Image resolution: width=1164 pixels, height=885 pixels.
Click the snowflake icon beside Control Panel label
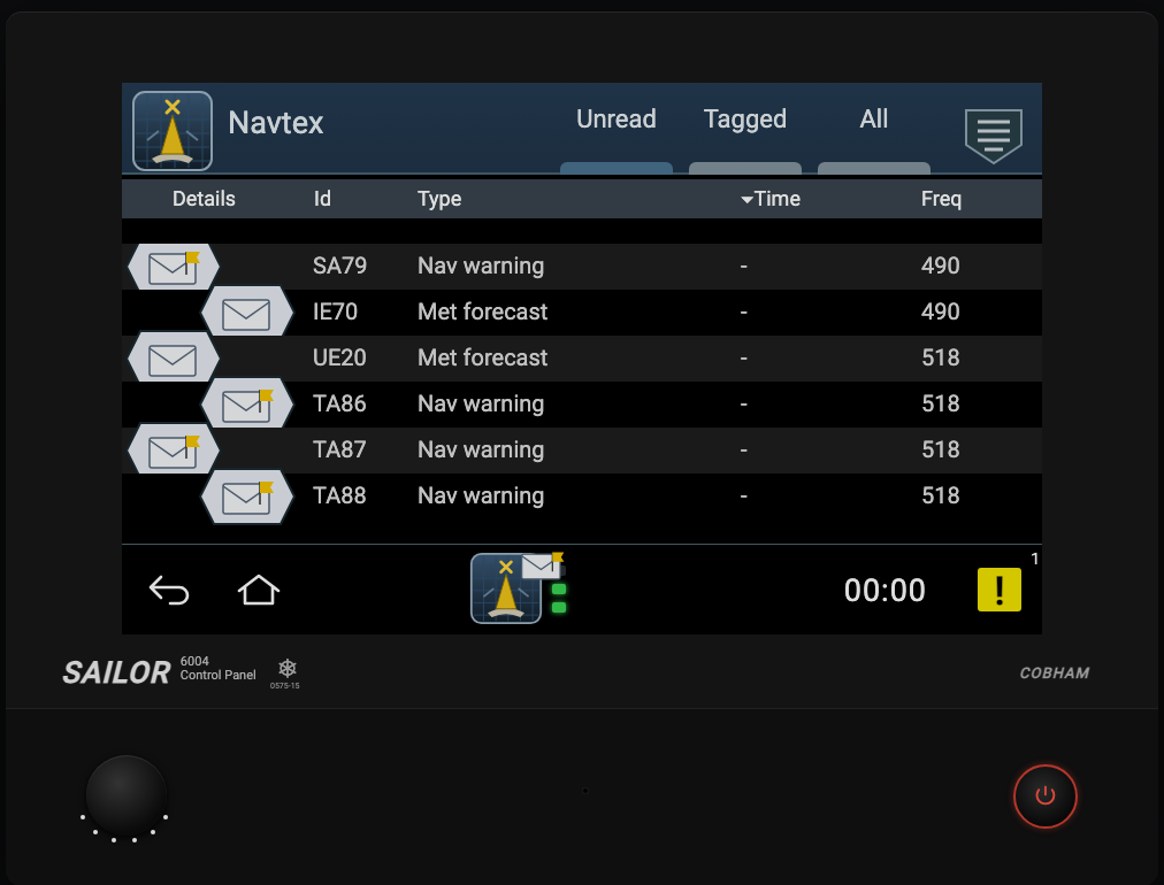(287, 668)
